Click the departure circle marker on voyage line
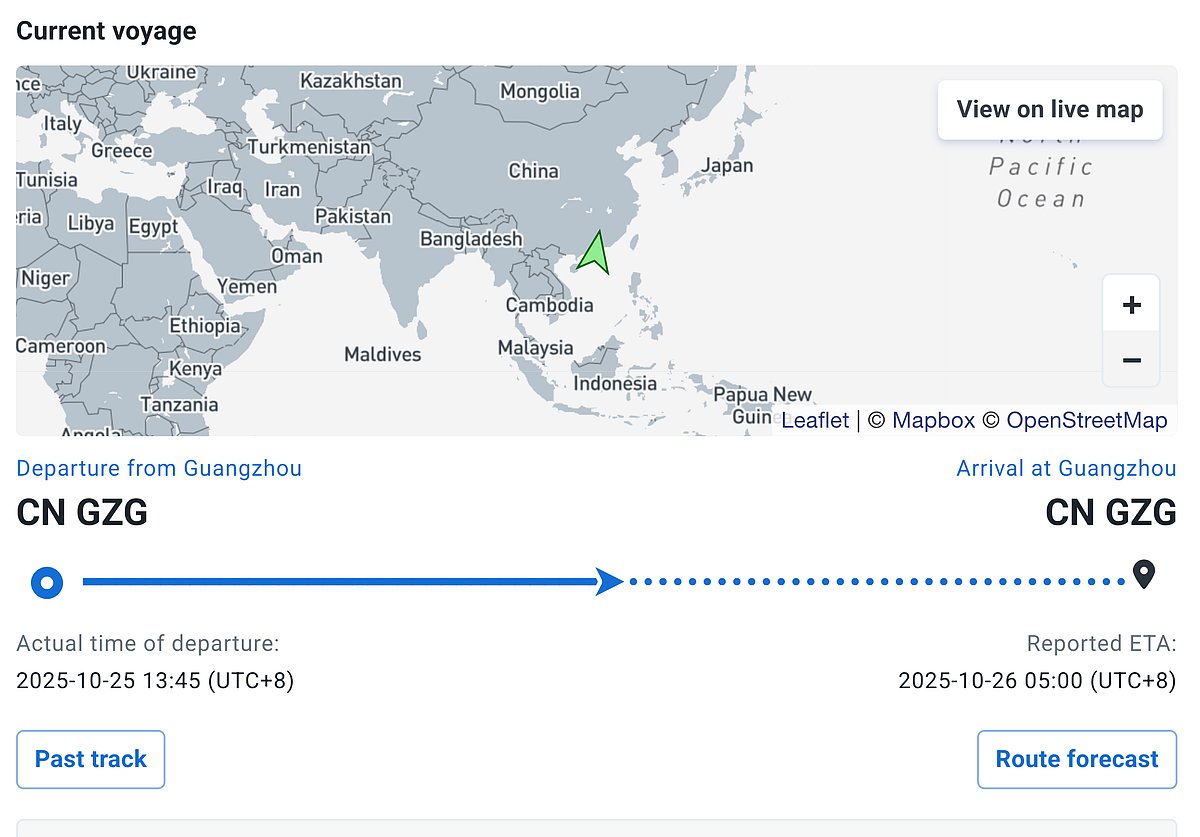 click(x=47, y=582)
